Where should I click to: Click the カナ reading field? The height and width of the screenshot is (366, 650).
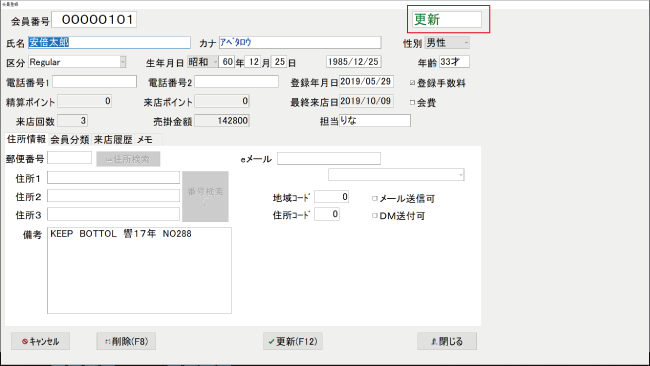point(300,42)
